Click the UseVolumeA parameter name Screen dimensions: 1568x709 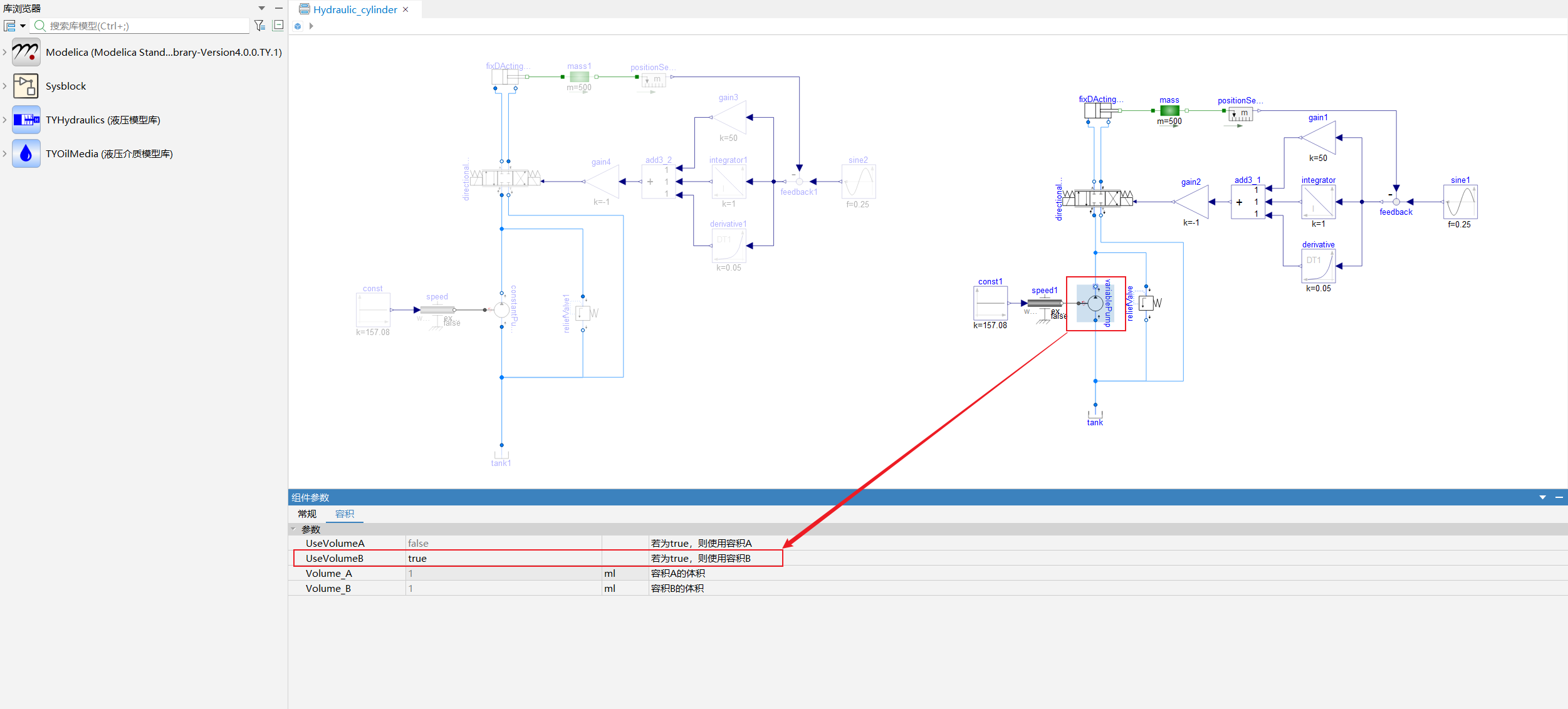tap(335, 543)
